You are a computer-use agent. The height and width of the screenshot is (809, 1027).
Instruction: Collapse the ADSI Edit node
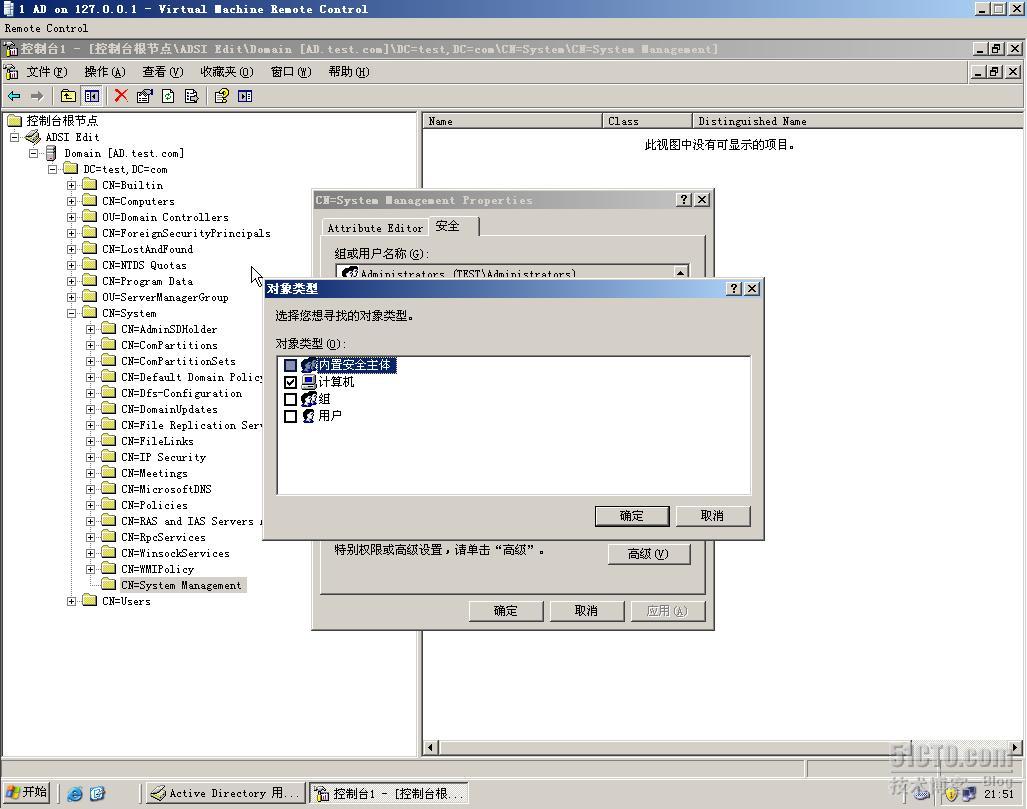click(x=14, y=137)
